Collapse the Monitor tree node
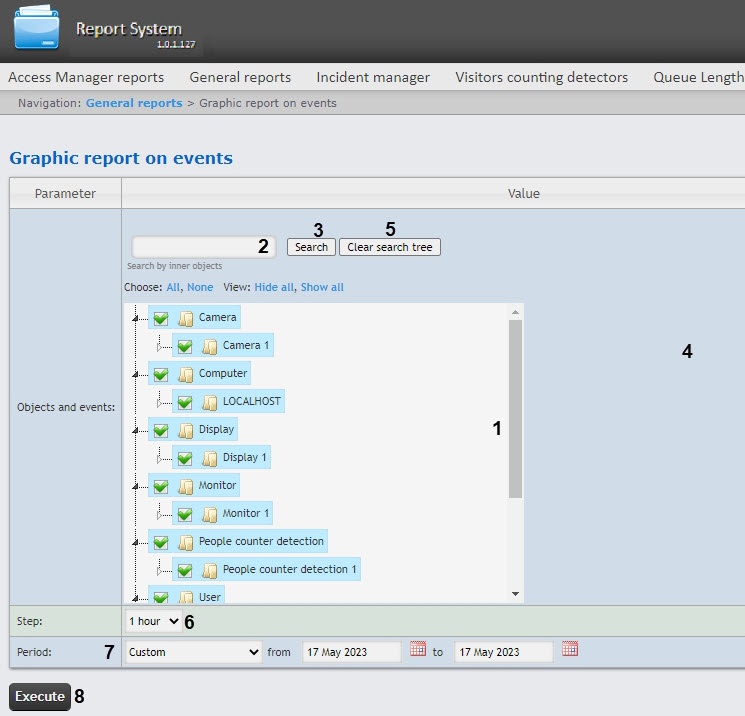 135,487
